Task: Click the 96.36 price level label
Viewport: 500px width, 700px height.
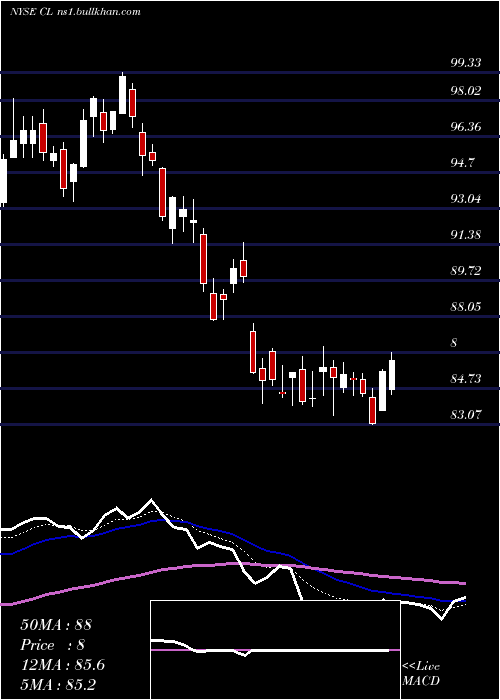Action: click(x=466, y=127)
